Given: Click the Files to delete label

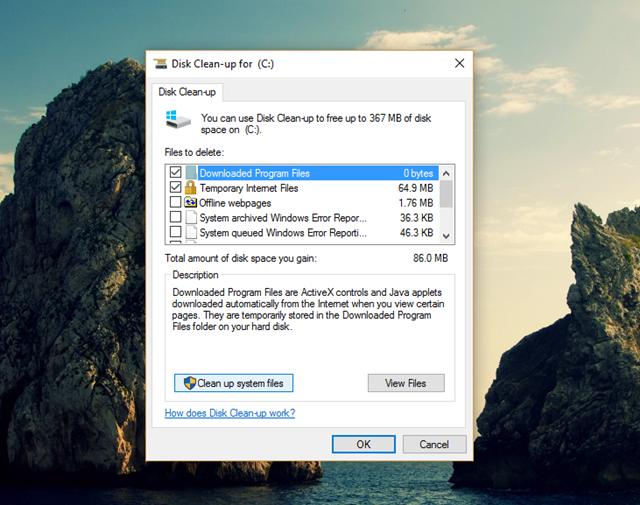Looking at the screenshot, I should click(x=194, y=152).
